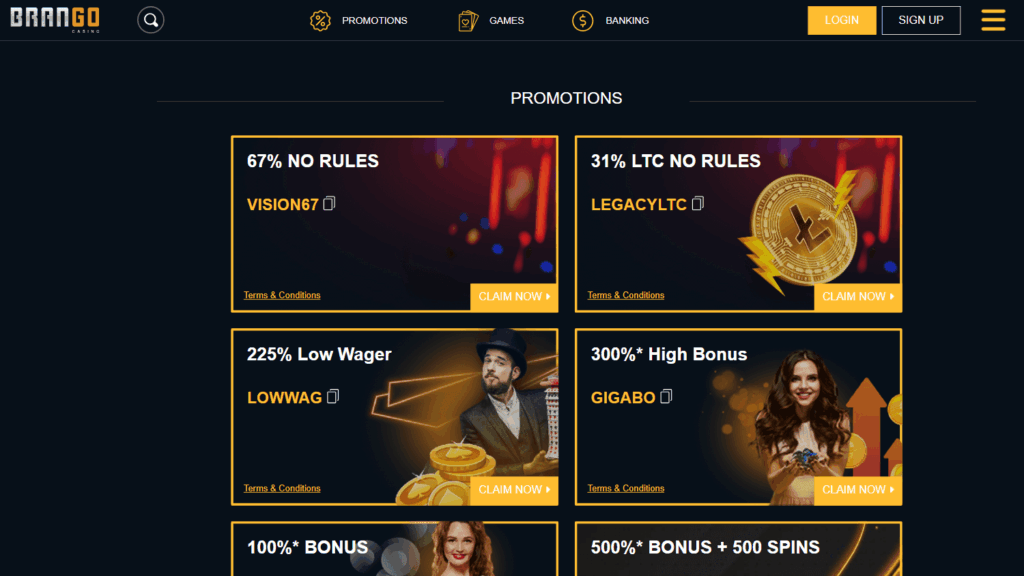Click the Banking dollar coin icon
The width and height of the screenshot is (1024, 576).
583,20
